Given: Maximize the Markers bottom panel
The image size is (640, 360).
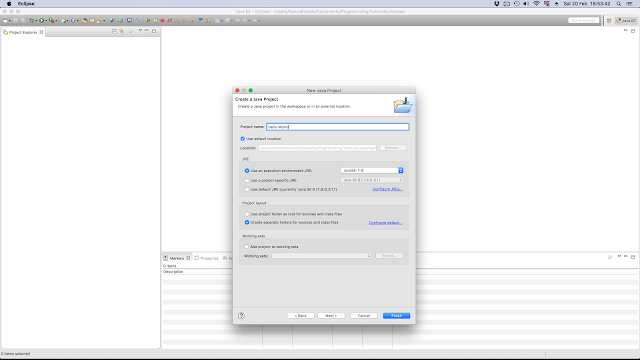Looking at the screenshot, I should (633, 257).
